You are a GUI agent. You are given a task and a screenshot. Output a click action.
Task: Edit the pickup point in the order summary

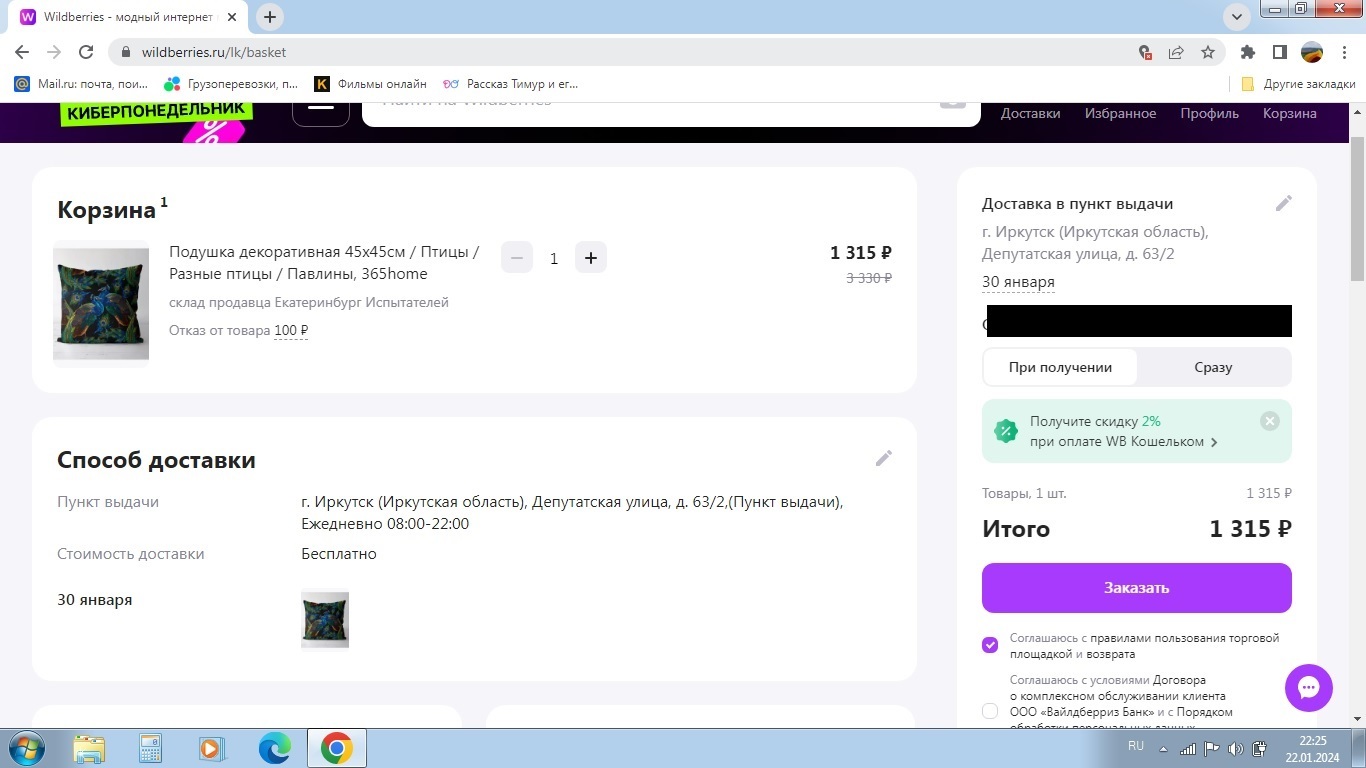pyautogui.click(x=1284, y=203)
